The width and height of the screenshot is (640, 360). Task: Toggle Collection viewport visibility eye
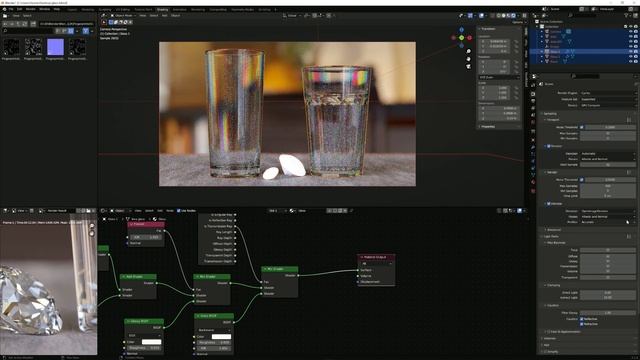630,27
